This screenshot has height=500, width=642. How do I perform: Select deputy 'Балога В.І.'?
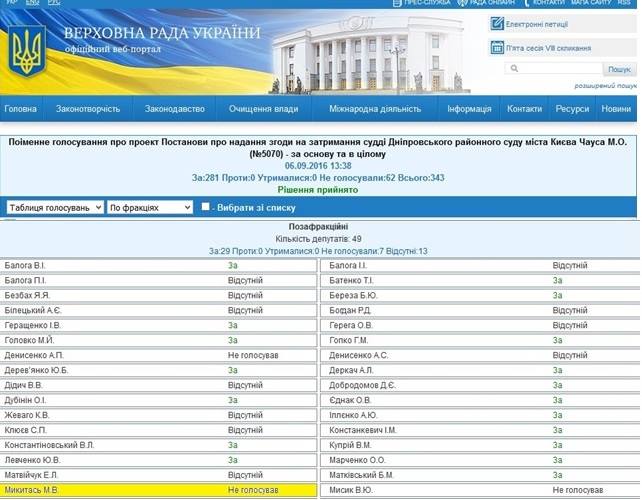[25, 265]
